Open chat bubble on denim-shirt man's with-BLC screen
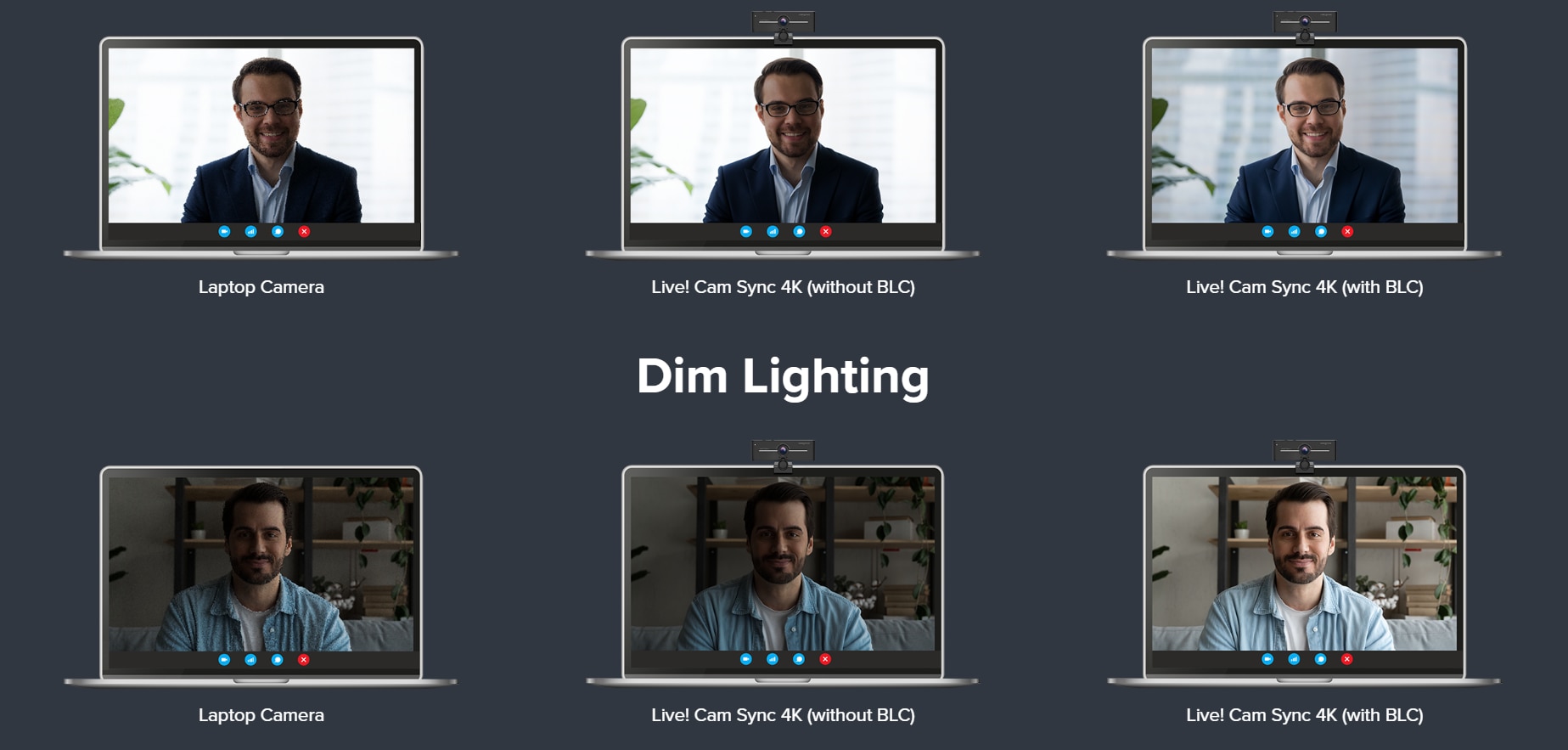The height and width of the screenshot is (750, 1568). (1320, 659)
